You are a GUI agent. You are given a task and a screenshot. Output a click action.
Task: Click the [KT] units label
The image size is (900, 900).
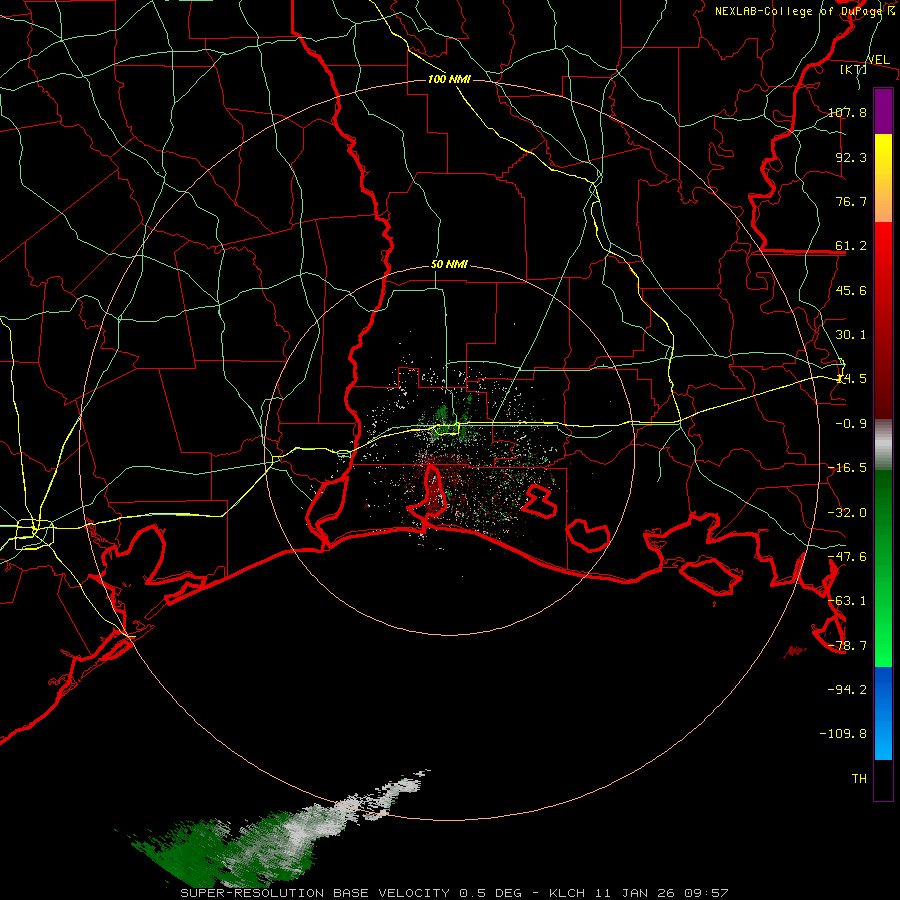[x=854, y=69]
